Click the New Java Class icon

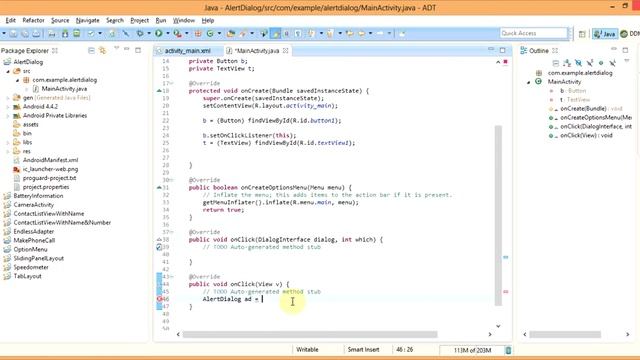click(210, 33)
